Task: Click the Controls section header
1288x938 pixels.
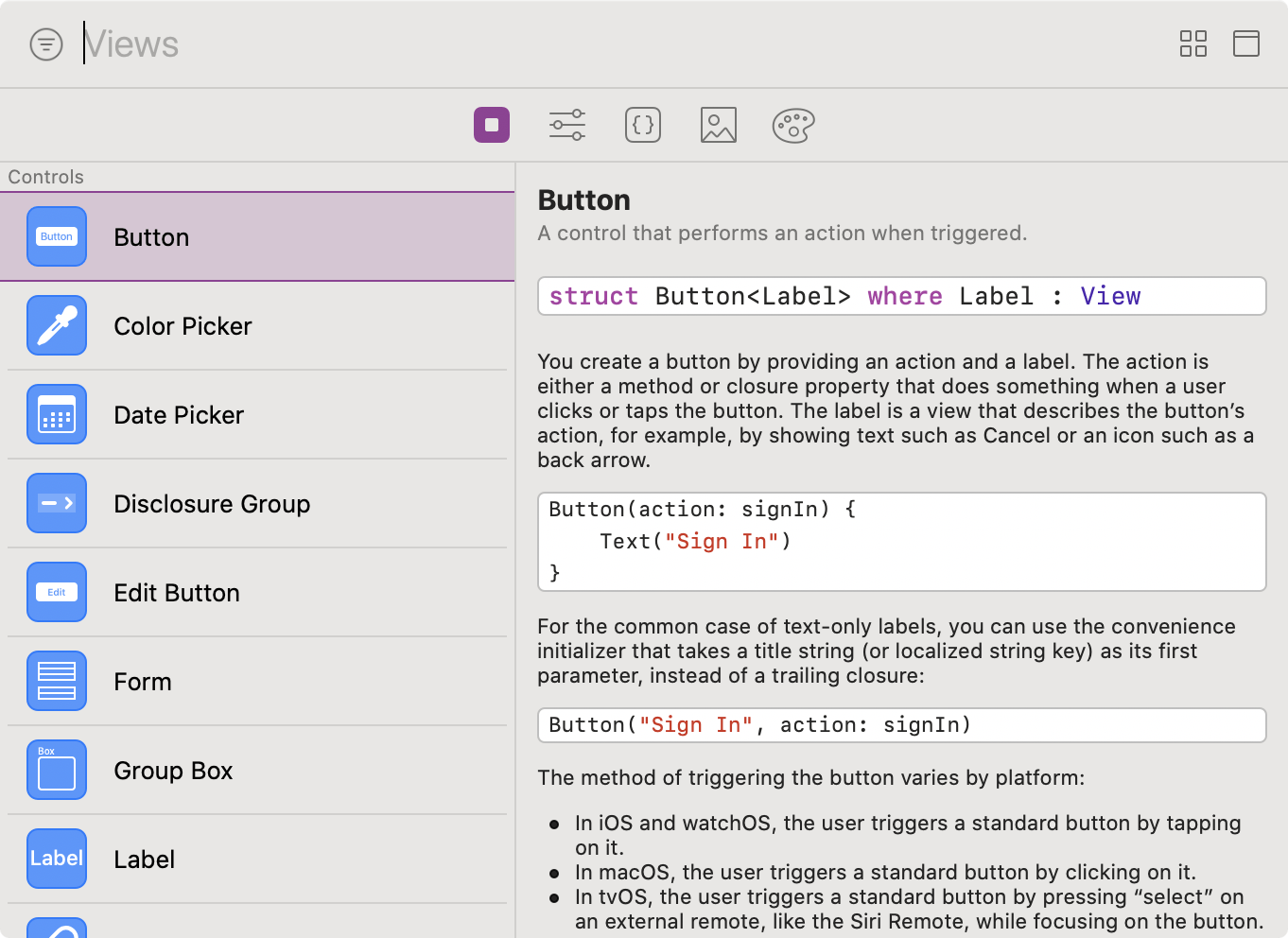Action: pos(46,177)
